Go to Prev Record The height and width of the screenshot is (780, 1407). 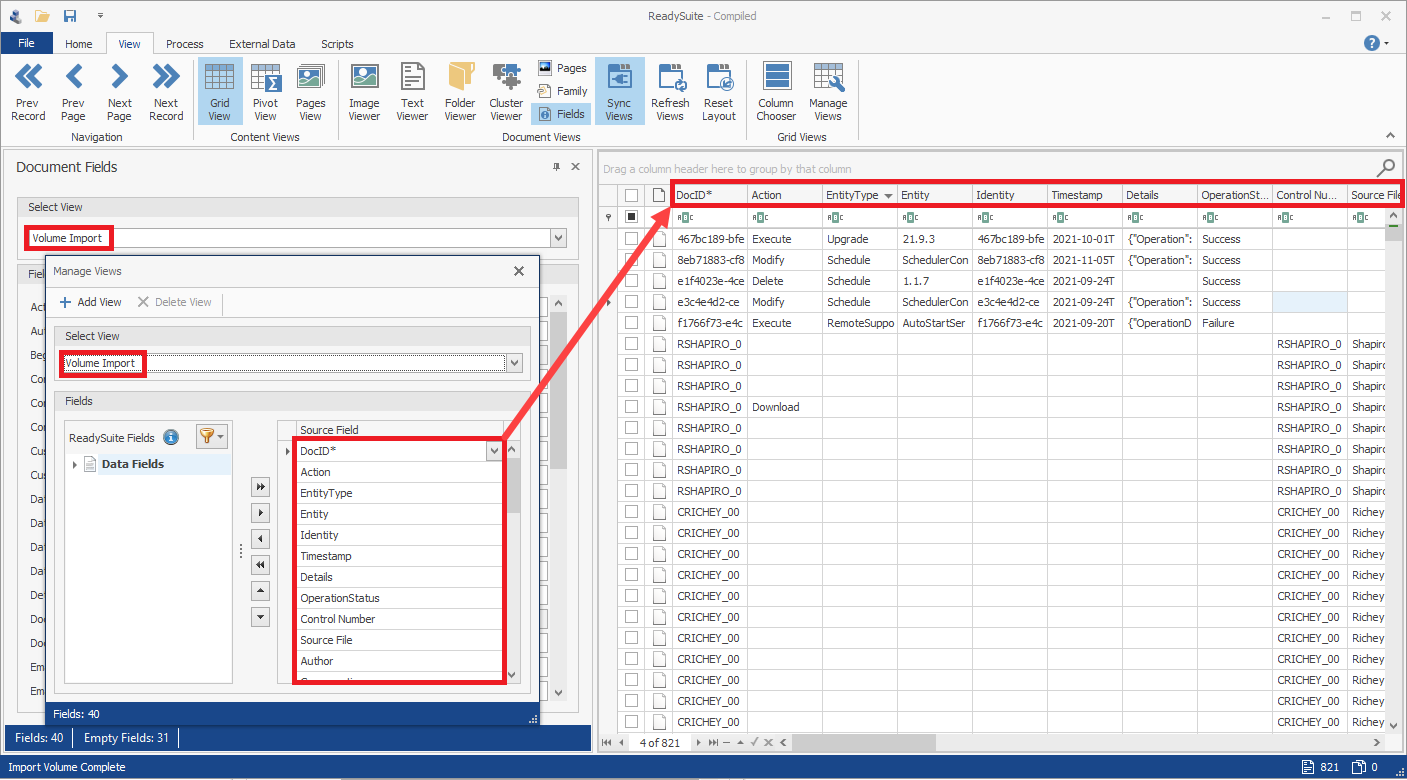(28, 92)
